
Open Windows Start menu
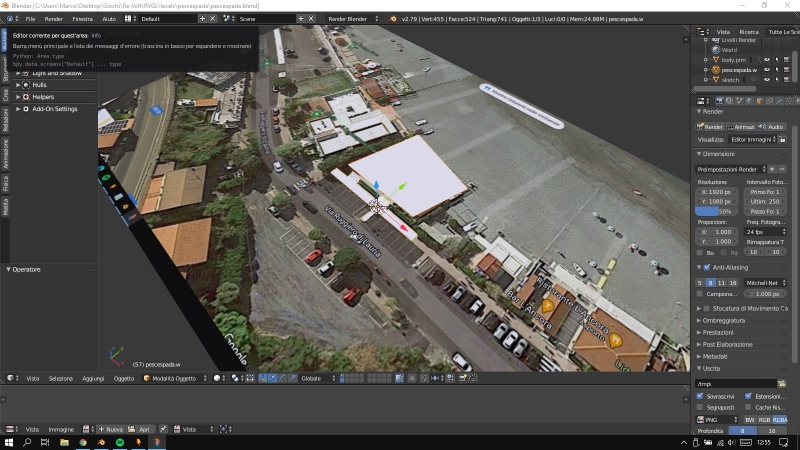pyautogui.click(x=9, y=442)
